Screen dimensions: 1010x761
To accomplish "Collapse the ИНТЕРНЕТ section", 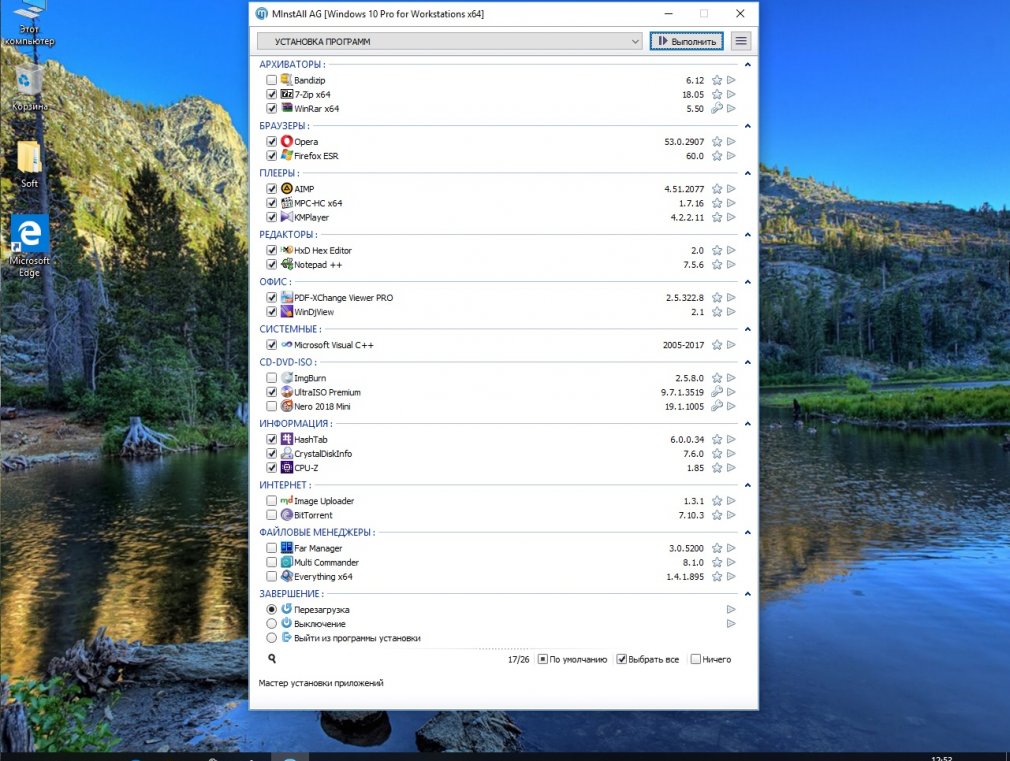I will pyautogui.click(x=747, y=485).
